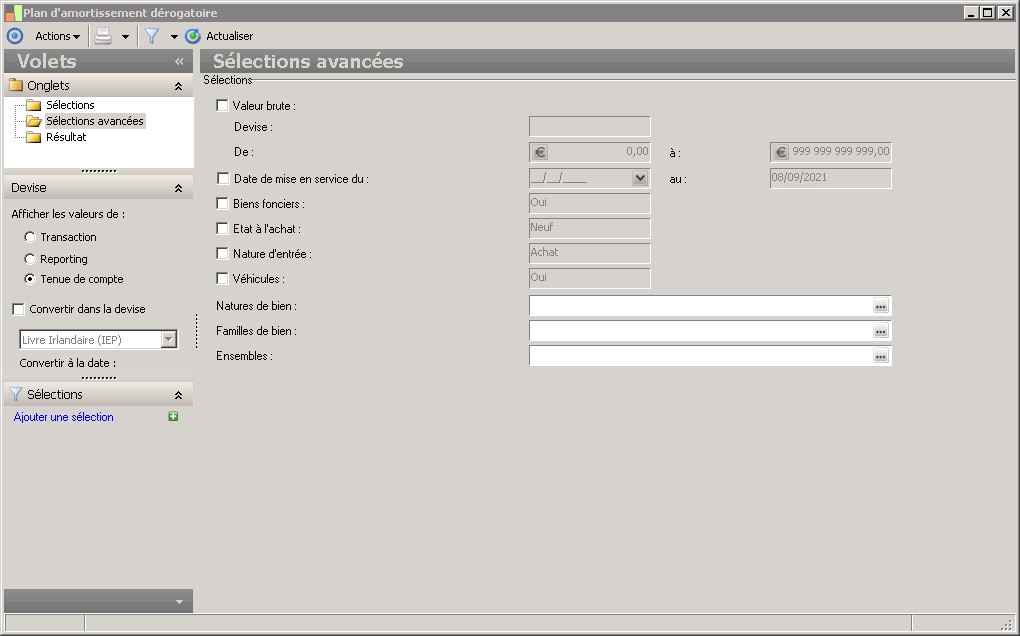Click the status bar resize grip
This screenshot has height=636, width=1020.
[x=1008, y=625]
